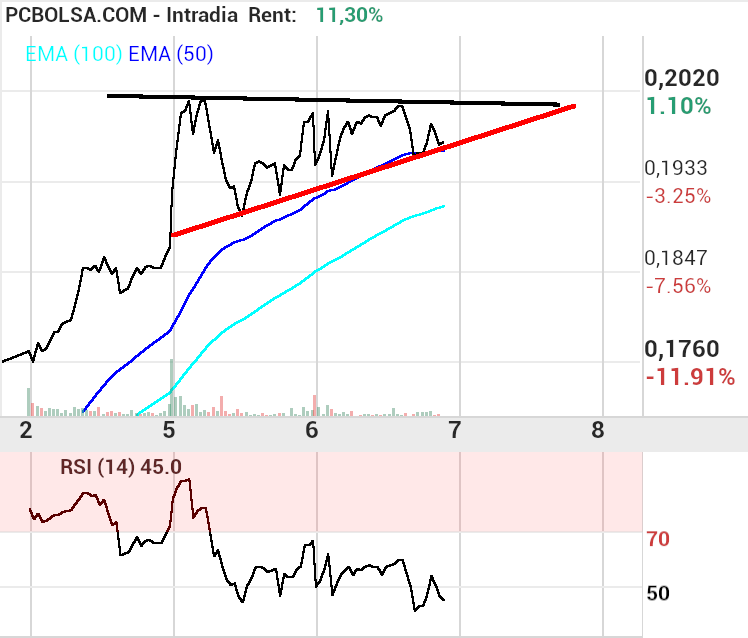Select the -11.91% percentage label
Viewport: 748px width, 638px height.
coord(690,377)
